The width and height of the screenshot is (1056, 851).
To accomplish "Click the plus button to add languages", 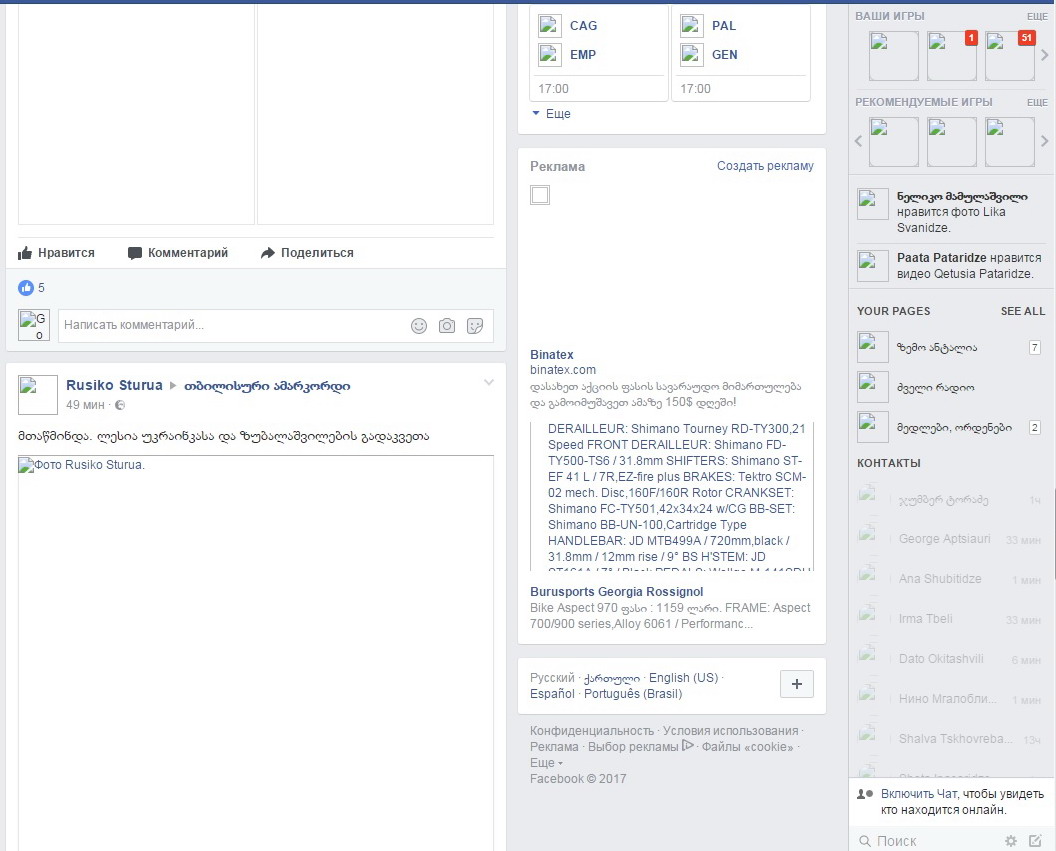I will (797, 684).
